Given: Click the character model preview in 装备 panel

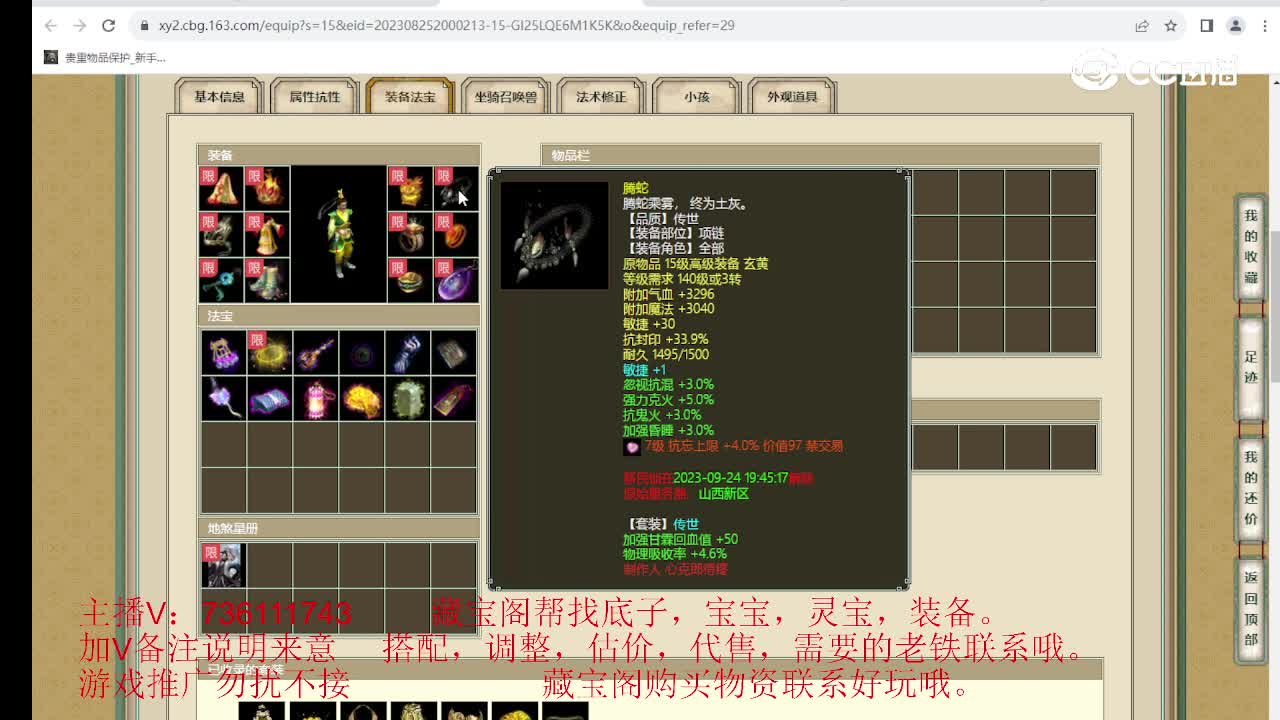Looking at the screenshot, I should (338, 234).
